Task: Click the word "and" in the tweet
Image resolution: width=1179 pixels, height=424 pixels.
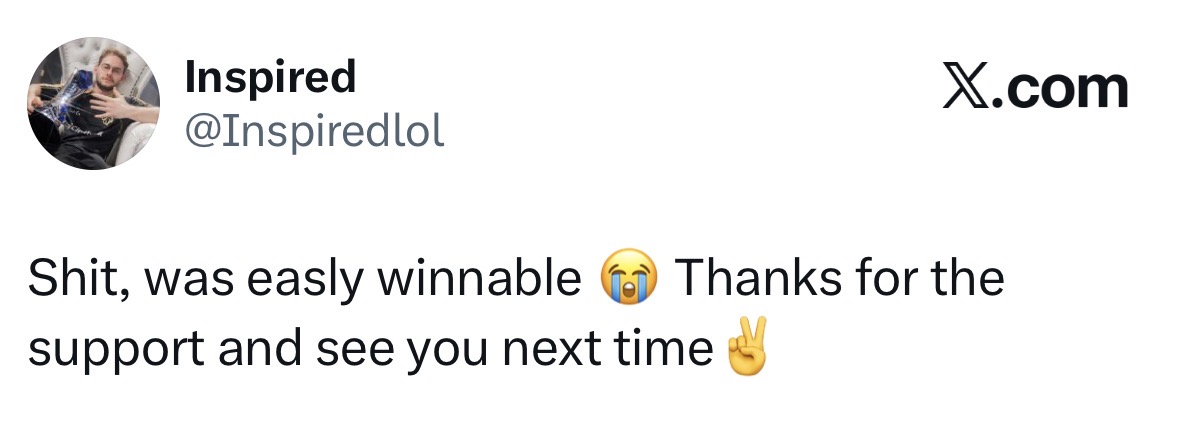Action: pos(258,350)
